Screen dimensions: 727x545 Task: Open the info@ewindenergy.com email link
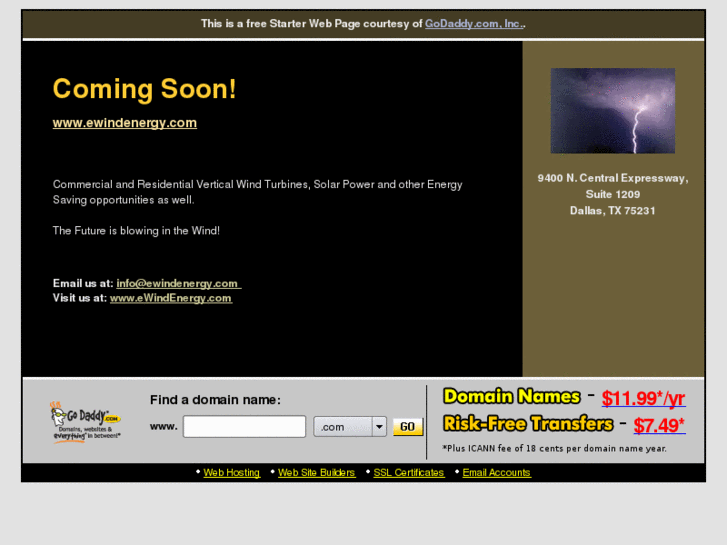pyautogui.click(x=179, y=283)
